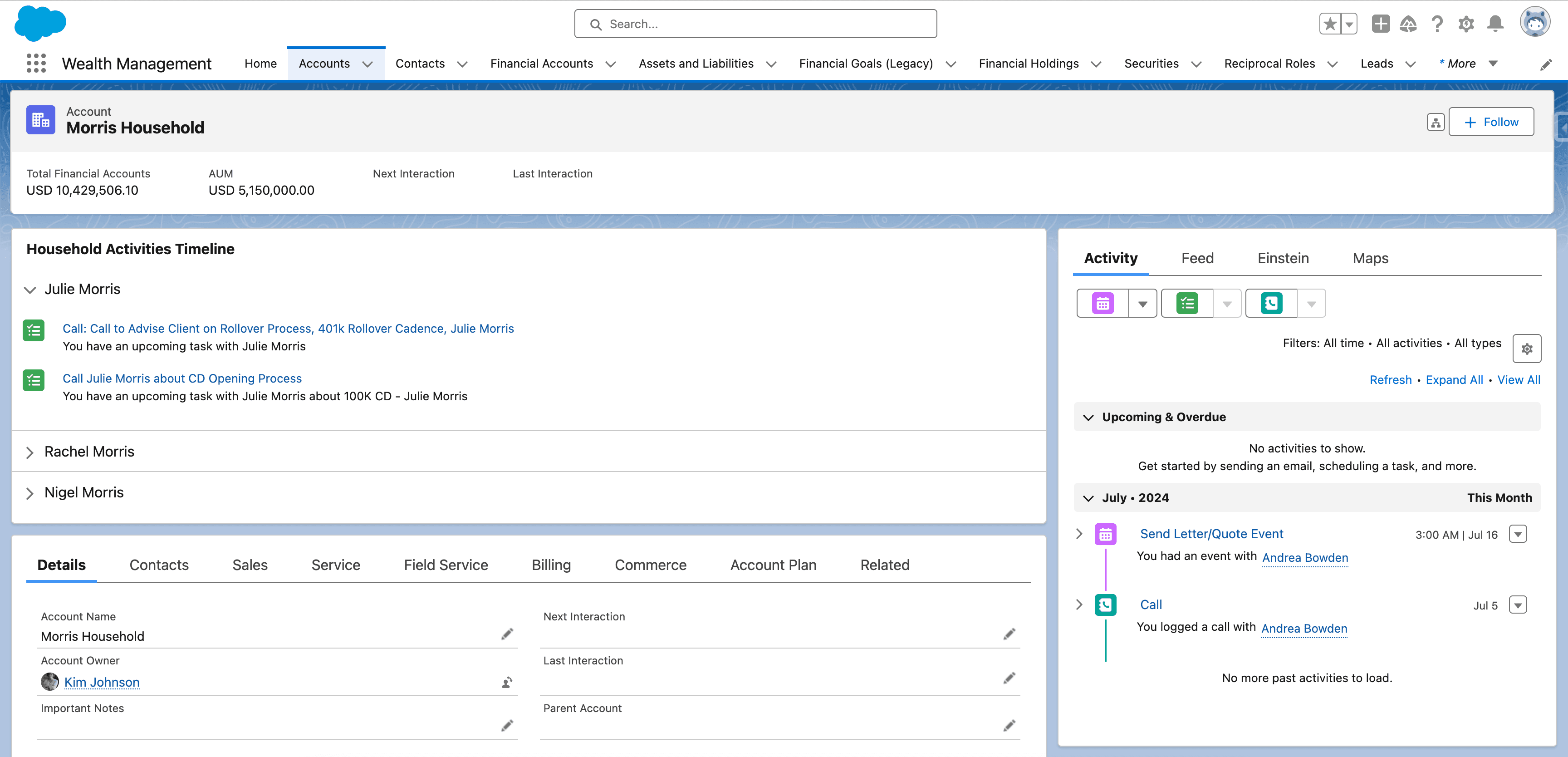The width and height of the screenshot is (1568, 757).
Task: Open Kim Johnson's owner profile link
Action: coord(102,682)
